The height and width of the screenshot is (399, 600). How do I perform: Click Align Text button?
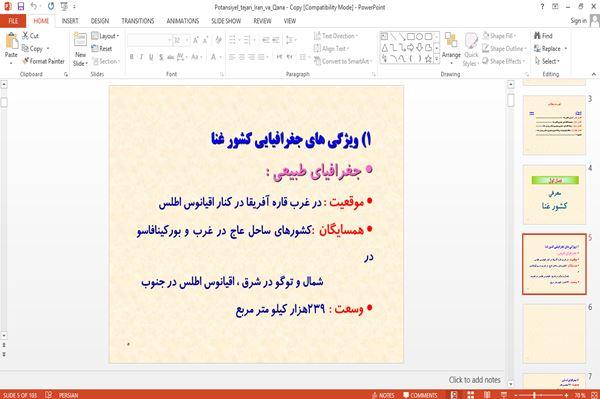click(331, 49)
